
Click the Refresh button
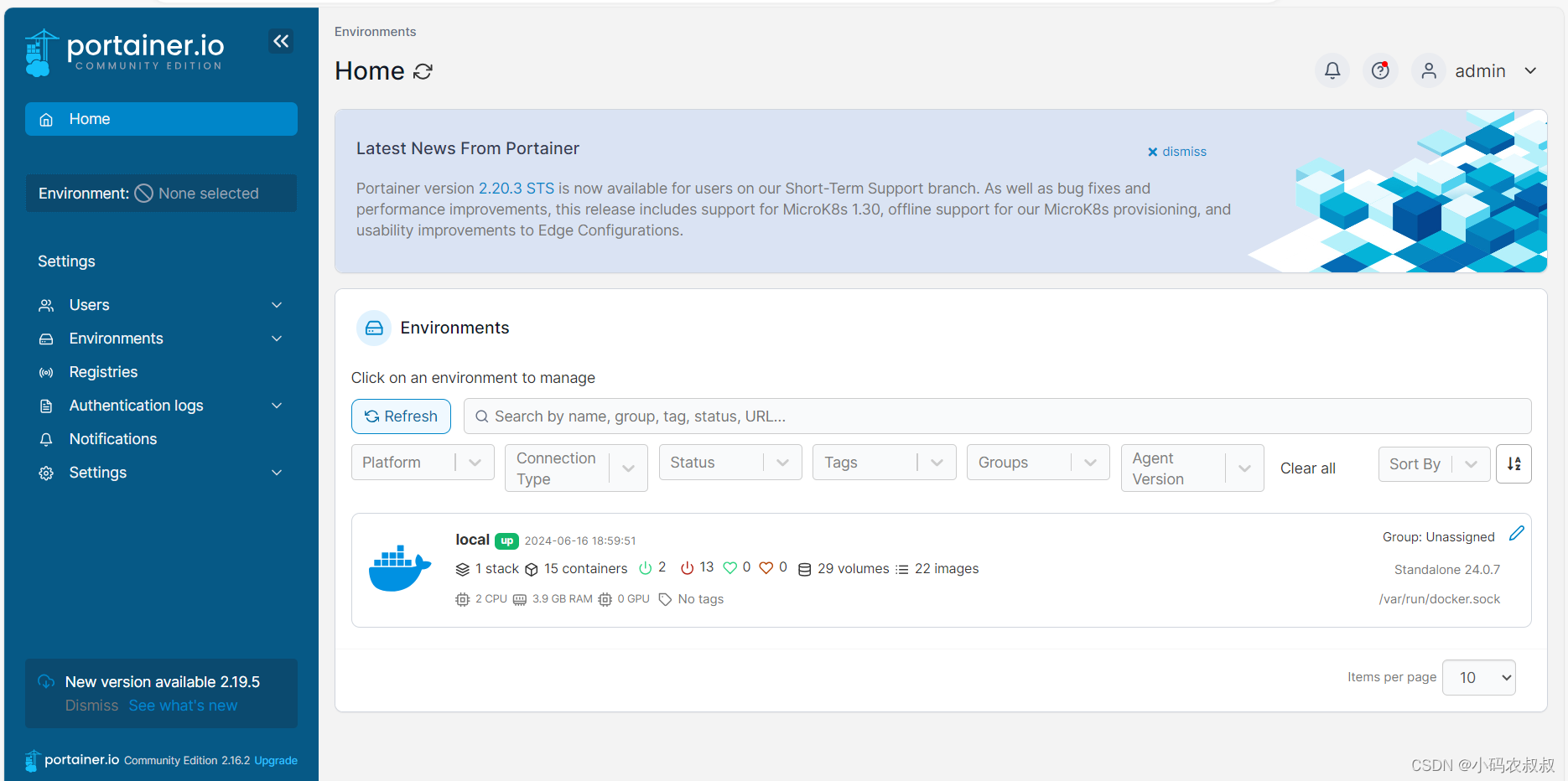[x=401, y=416]
